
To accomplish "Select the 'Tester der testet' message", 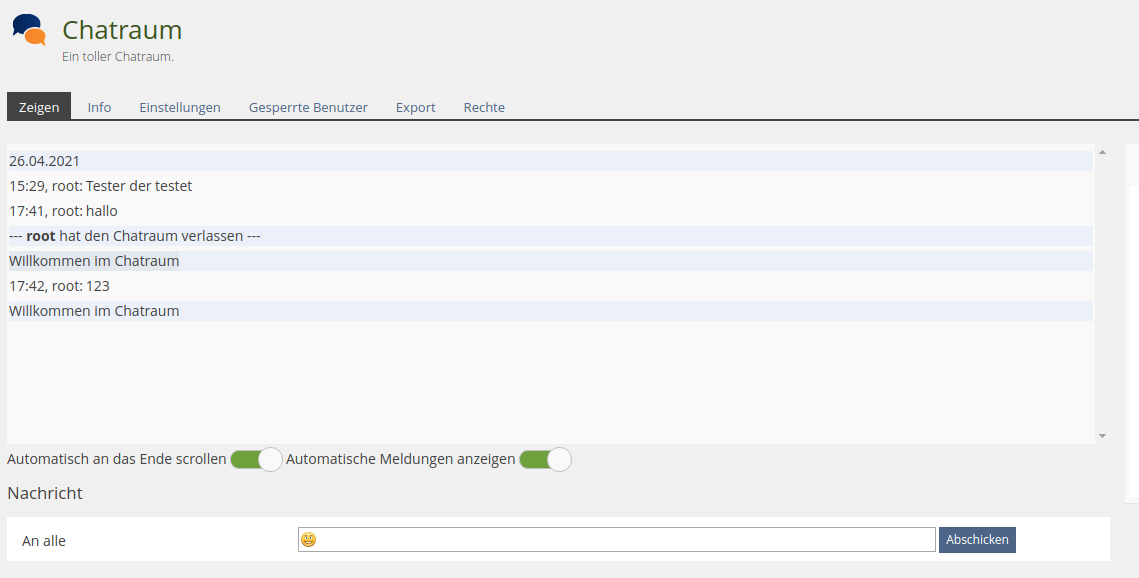I will (101, 186).
